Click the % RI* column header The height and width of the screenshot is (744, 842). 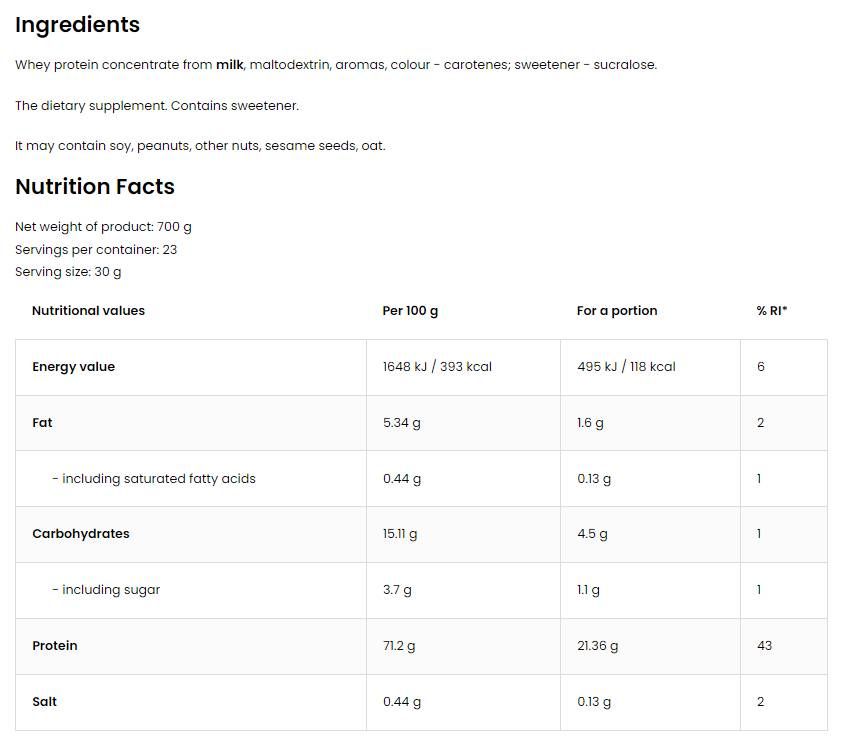pos(772,311)
